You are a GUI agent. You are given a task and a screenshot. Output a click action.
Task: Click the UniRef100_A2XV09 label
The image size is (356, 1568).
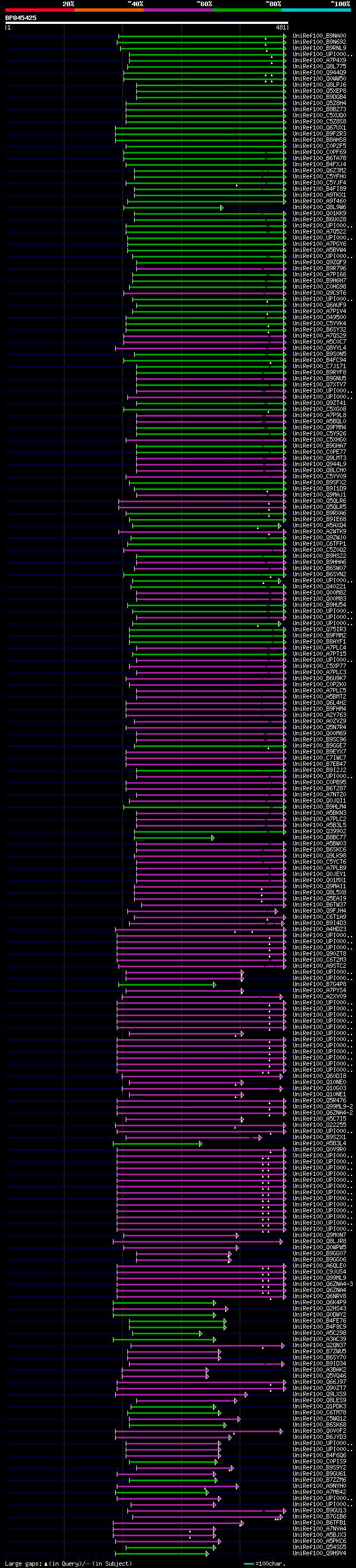pos(319,996)
